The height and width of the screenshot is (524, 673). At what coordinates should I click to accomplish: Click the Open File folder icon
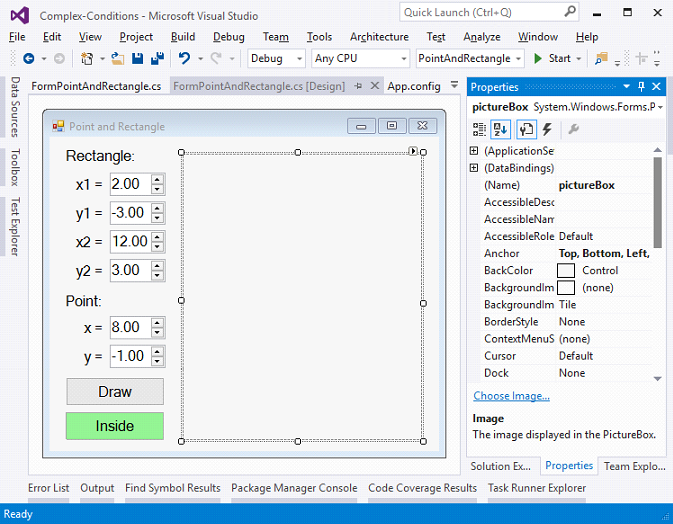[x=117, y=58]
